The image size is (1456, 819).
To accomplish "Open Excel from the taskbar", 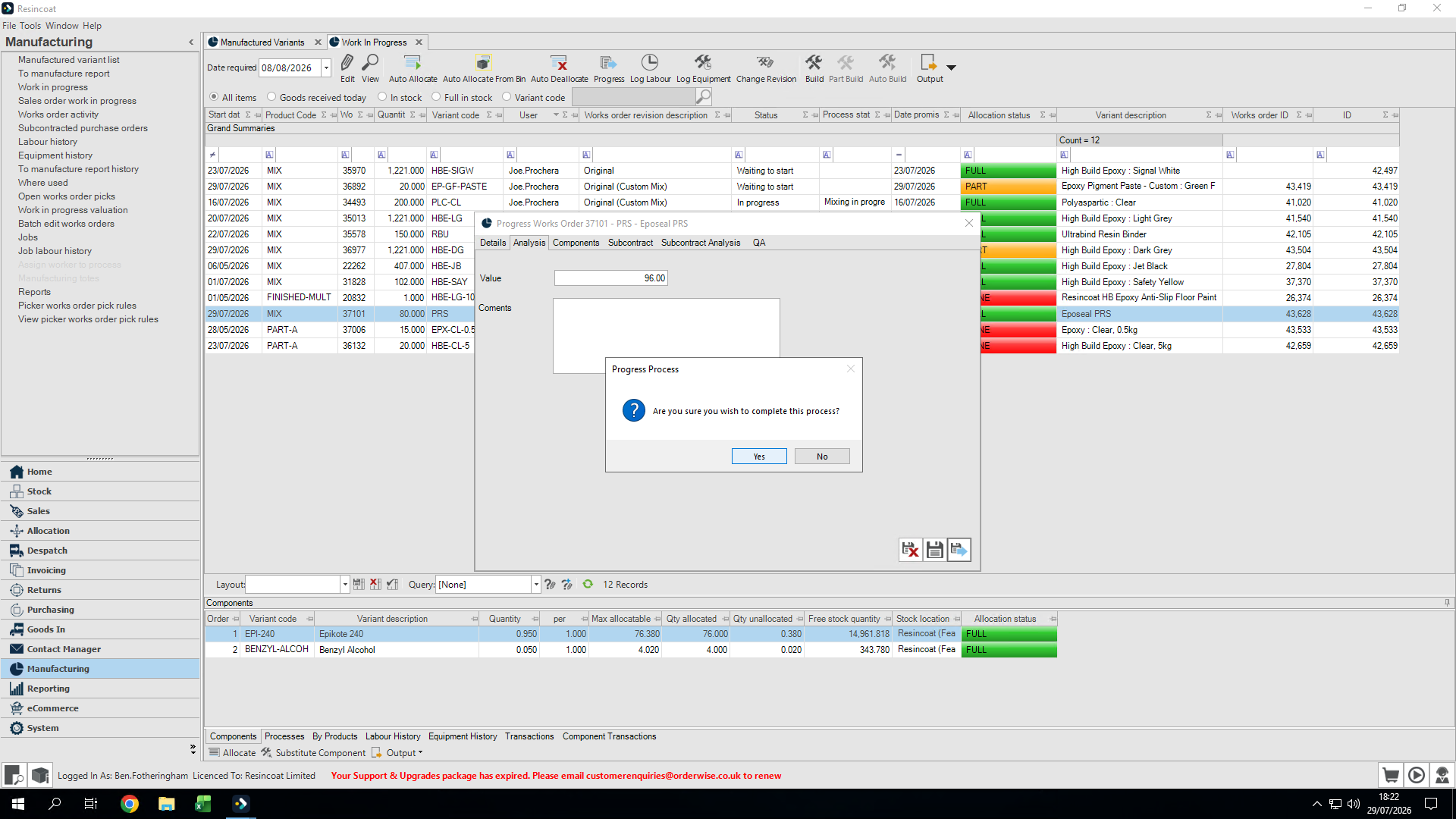I will [202, 804].
